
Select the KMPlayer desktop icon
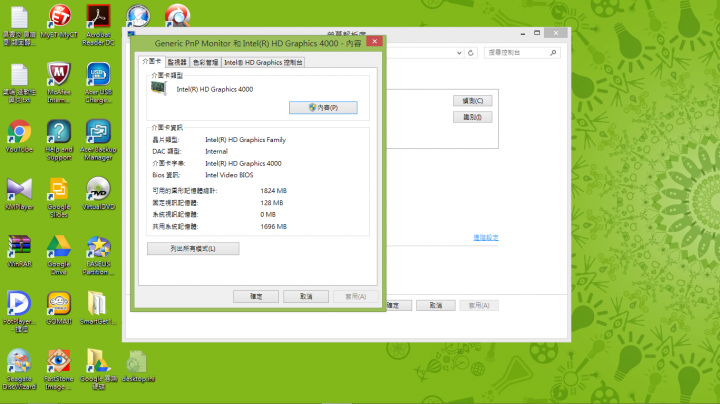coord(19,193)
